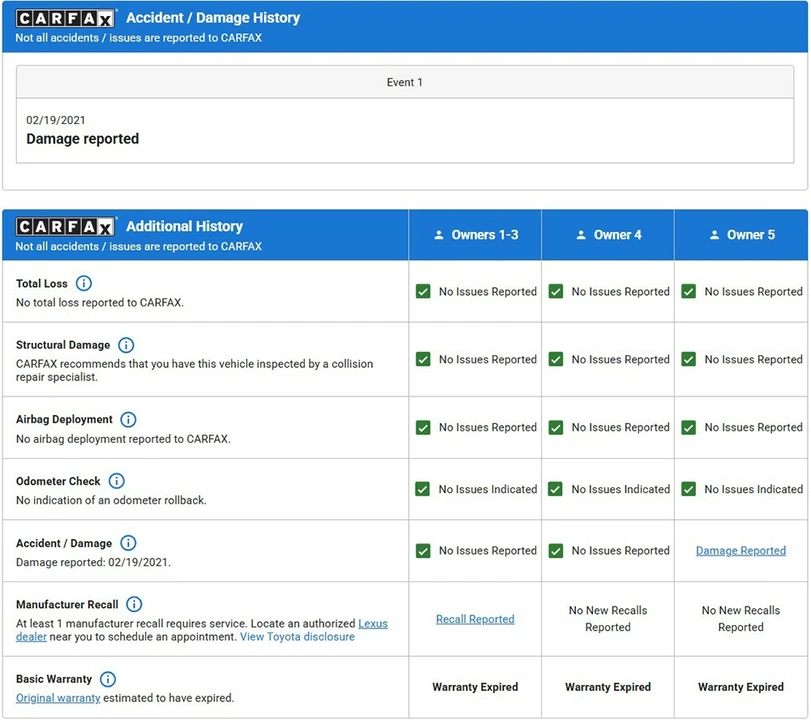Click the Basic Warranty info icon
811x720 pixels.
point(108,679)
